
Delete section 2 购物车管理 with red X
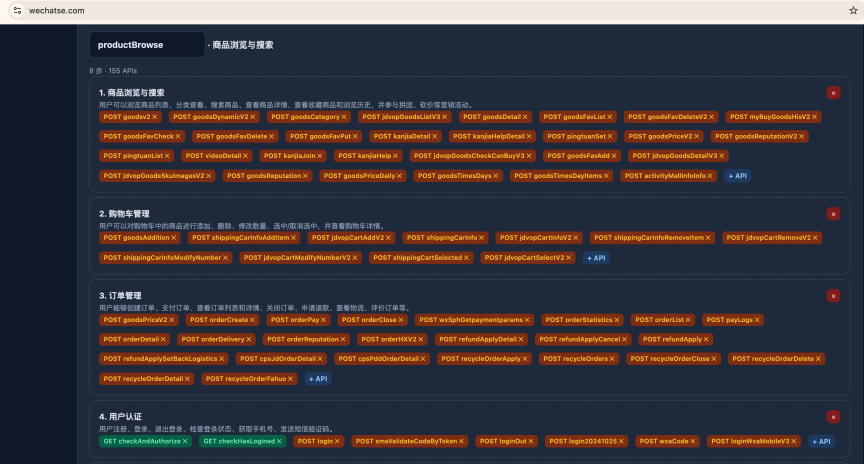tap(833, 214)
